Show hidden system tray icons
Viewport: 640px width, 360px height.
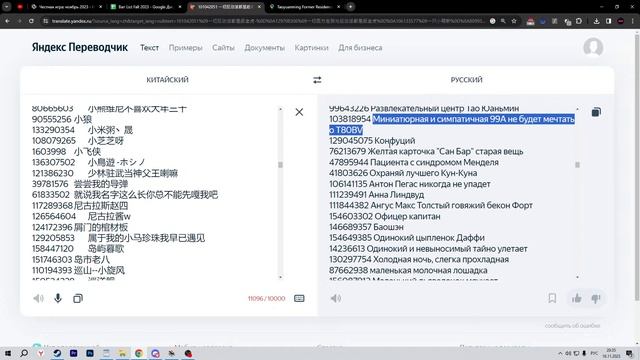(x=560, y=353)
